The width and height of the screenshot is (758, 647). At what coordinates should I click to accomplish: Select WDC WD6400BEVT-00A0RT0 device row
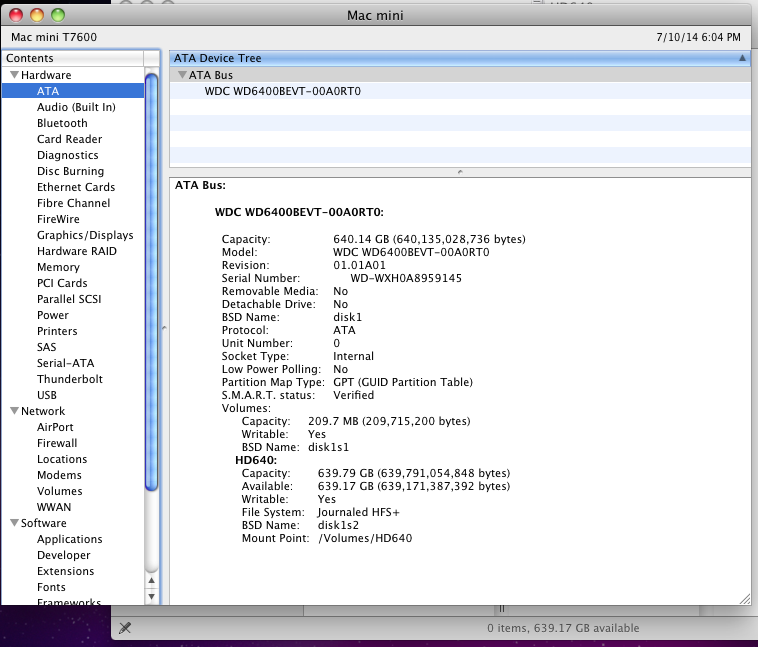[x=283, y=91]
